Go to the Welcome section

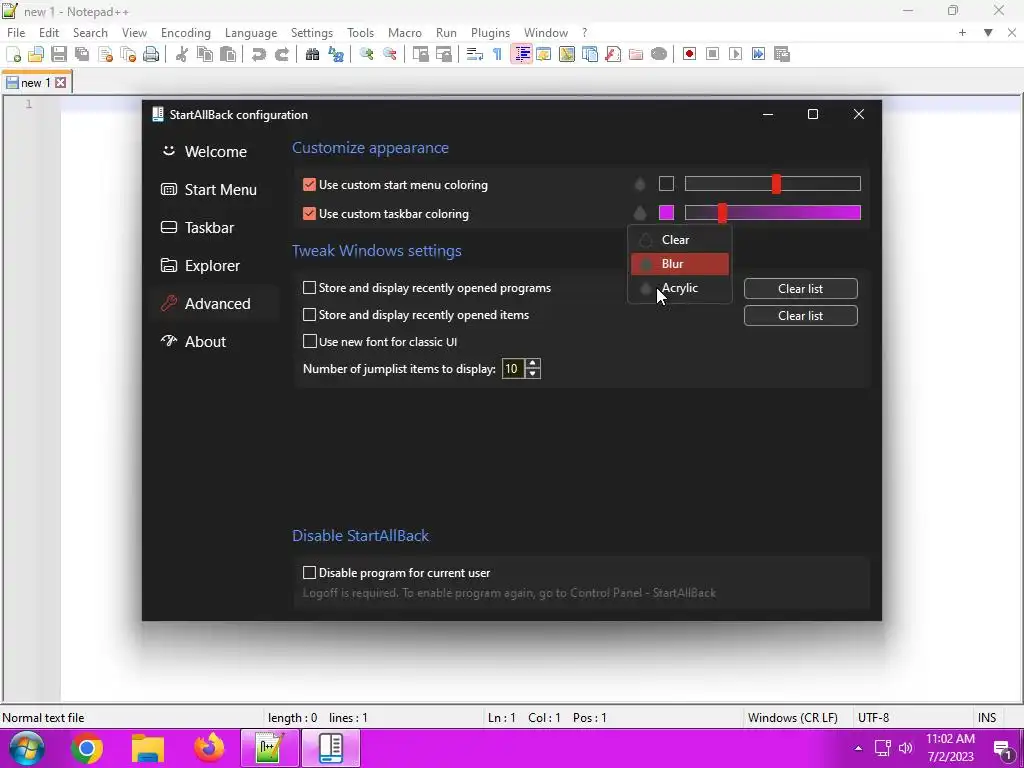tap(214, 152)
